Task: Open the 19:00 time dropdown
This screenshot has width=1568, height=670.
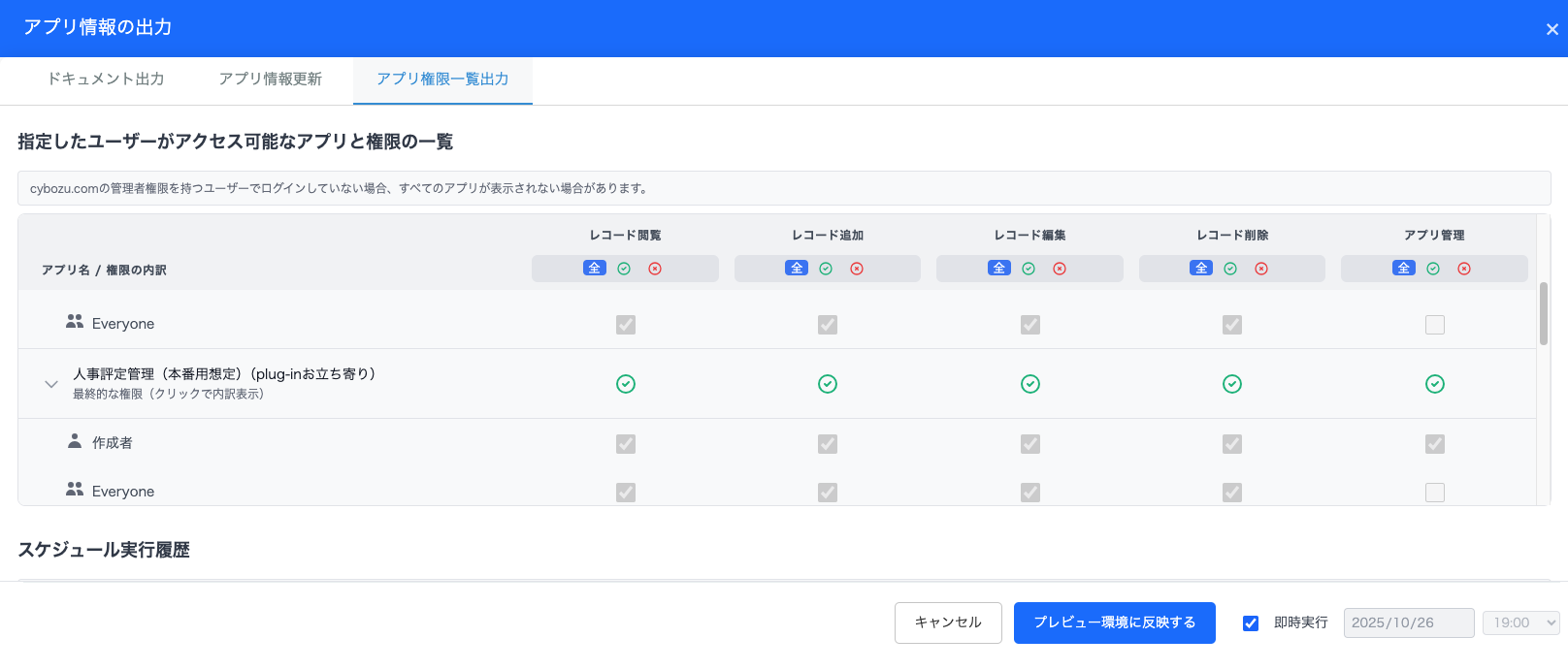Action: coord(1520,622)
